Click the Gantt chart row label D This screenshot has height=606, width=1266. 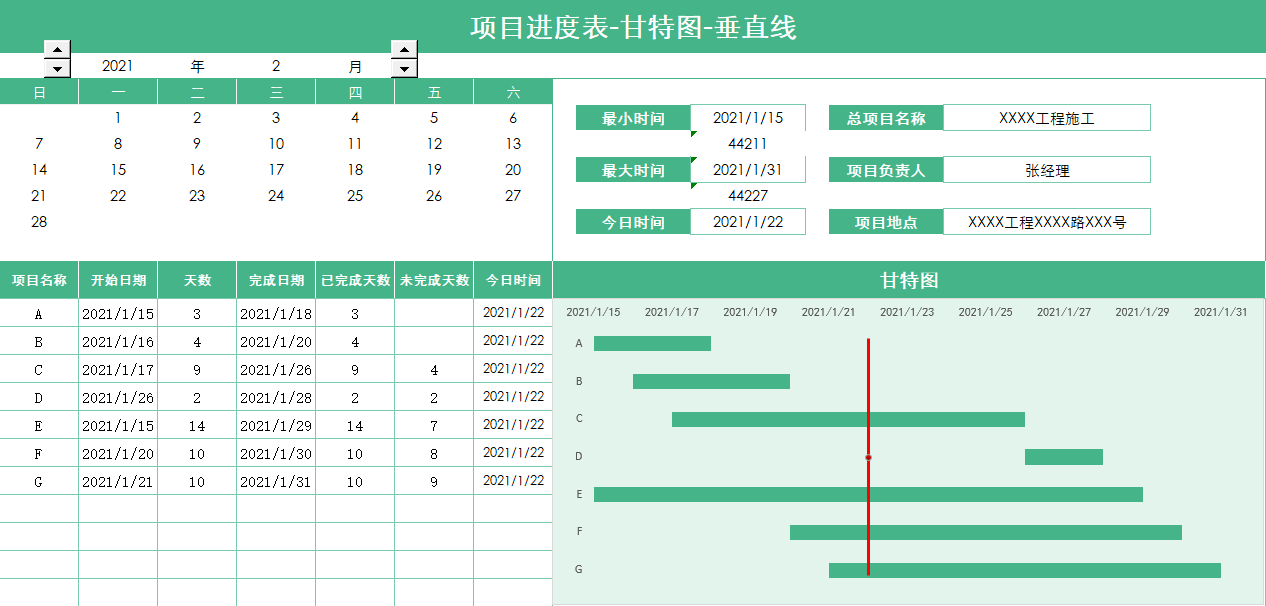pyautogui.click(x=579, y=457)
